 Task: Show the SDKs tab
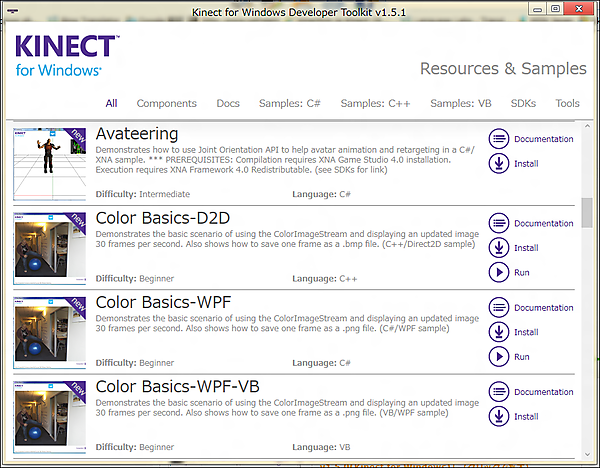(523, 103)
